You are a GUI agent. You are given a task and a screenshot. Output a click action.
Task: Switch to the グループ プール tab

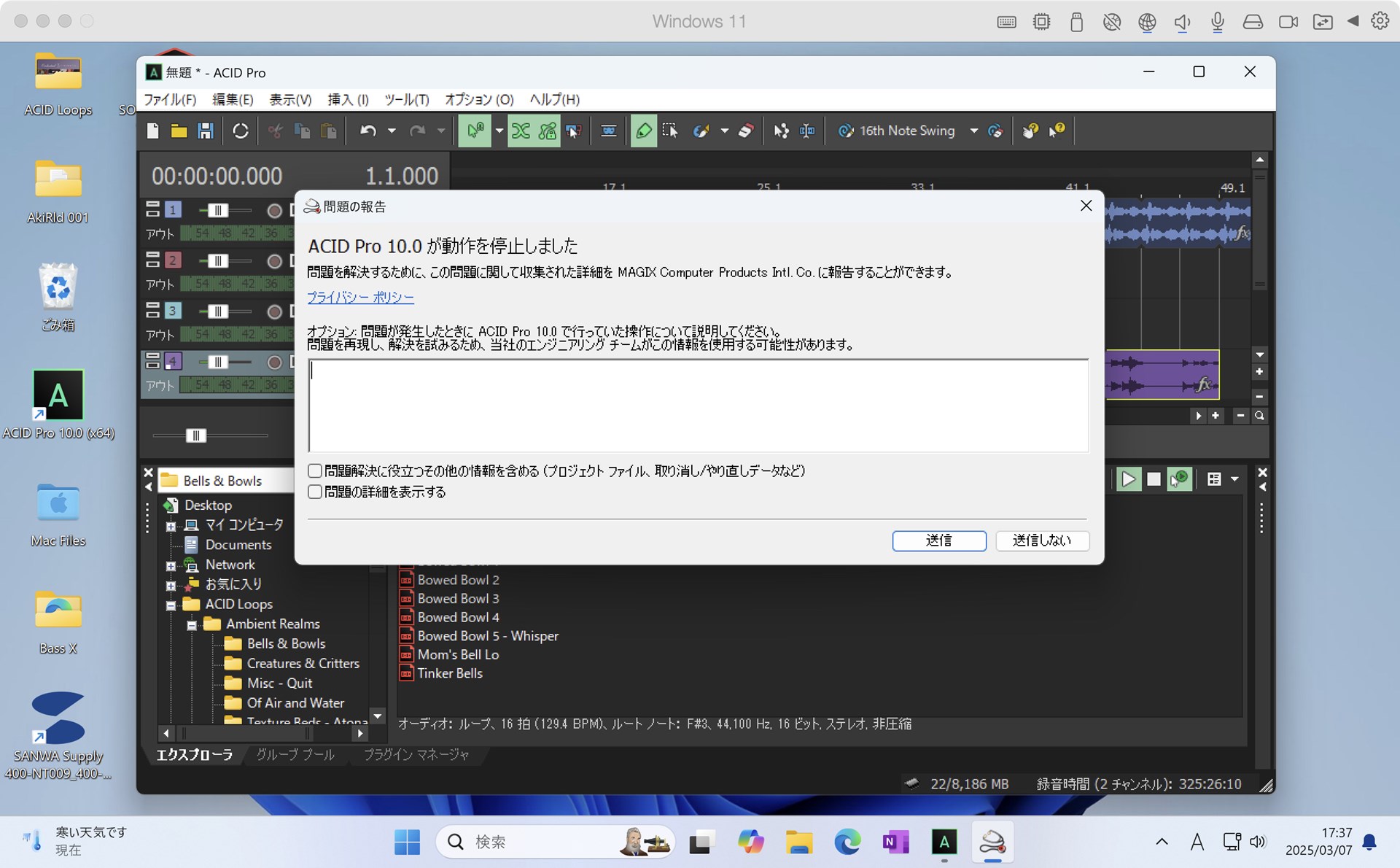coord(295,755)
